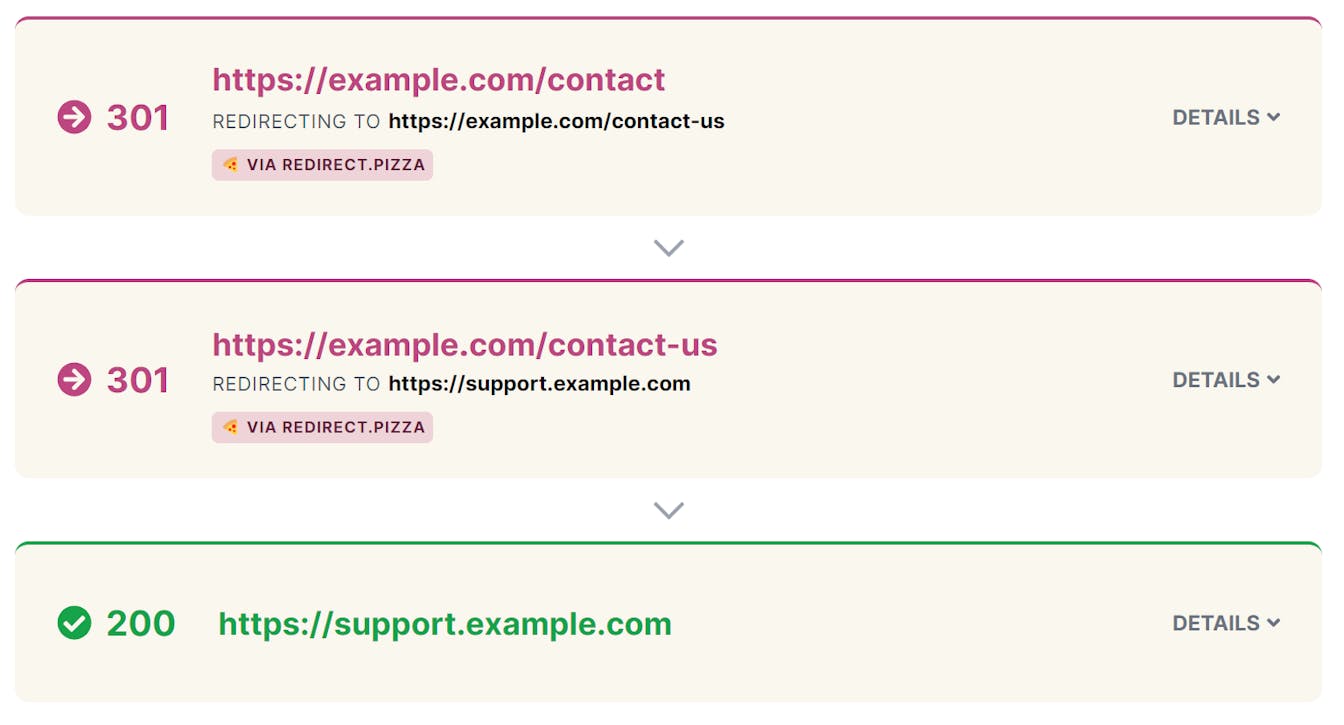Open the https://example.com/contact-us heading link

465,345
